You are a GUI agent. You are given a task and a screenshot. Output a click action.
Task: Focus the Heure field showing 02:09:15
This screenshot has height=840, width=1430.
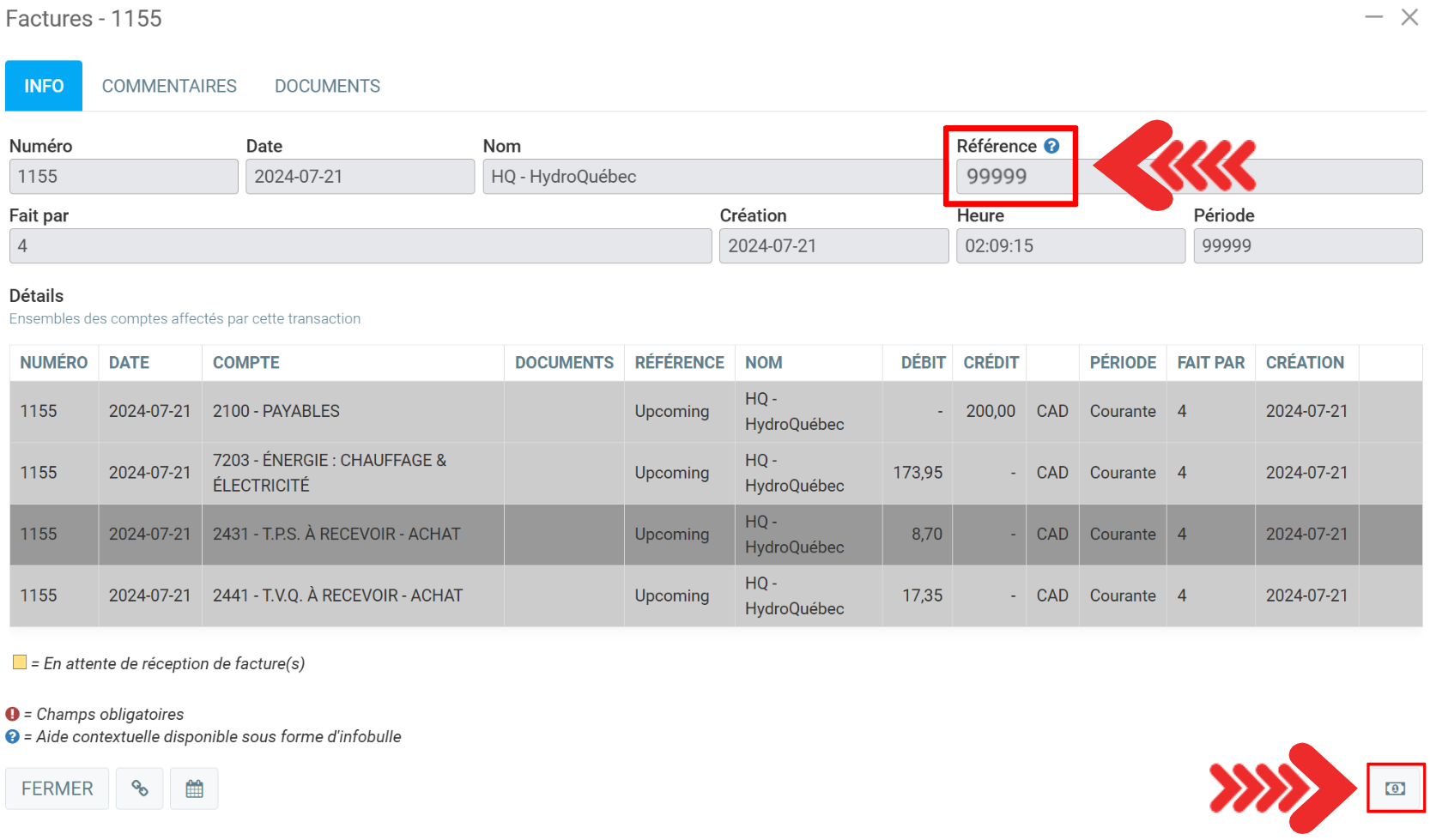tap(1069, 246)
